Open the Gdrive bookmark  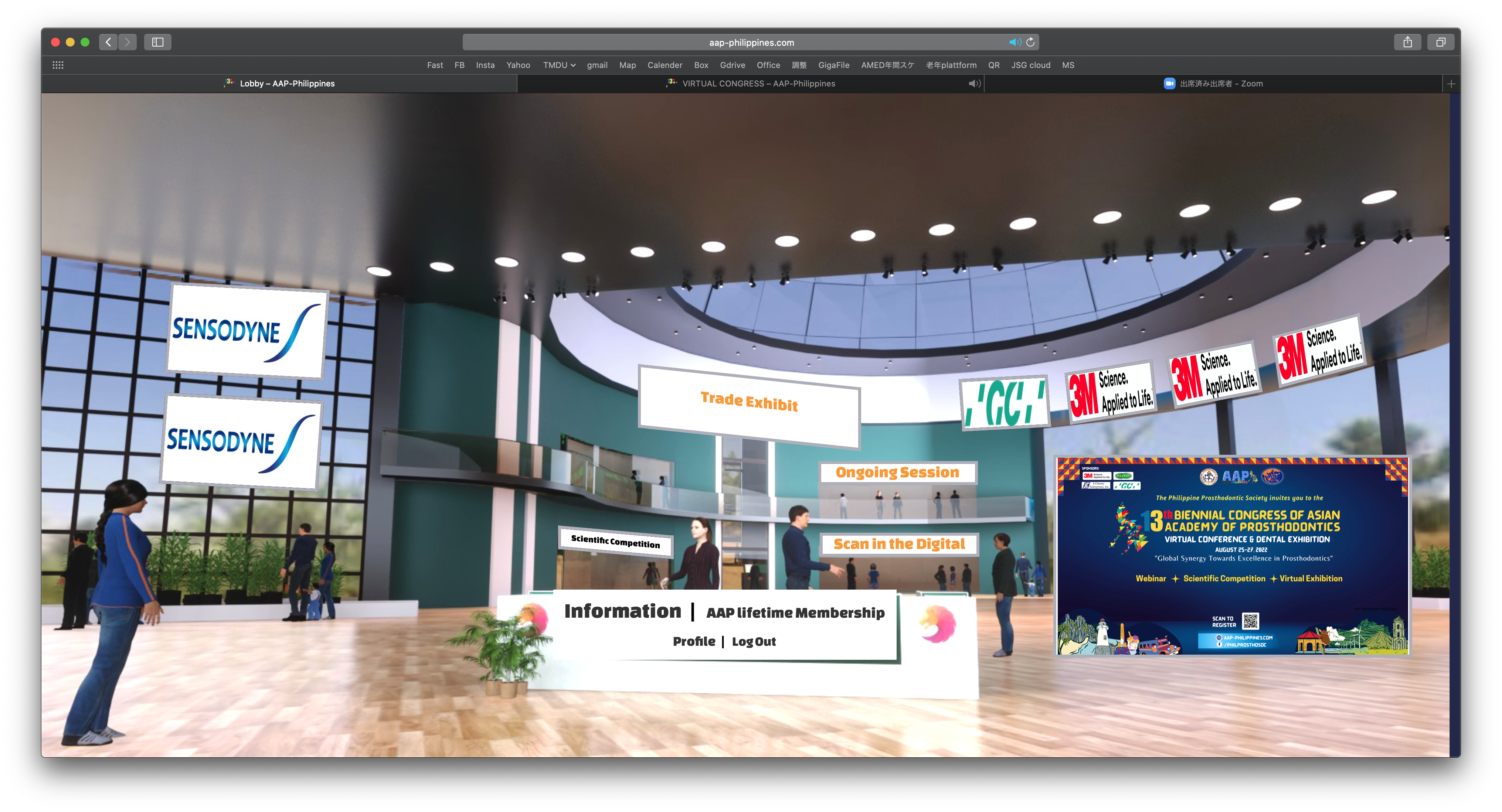point(733,65)
